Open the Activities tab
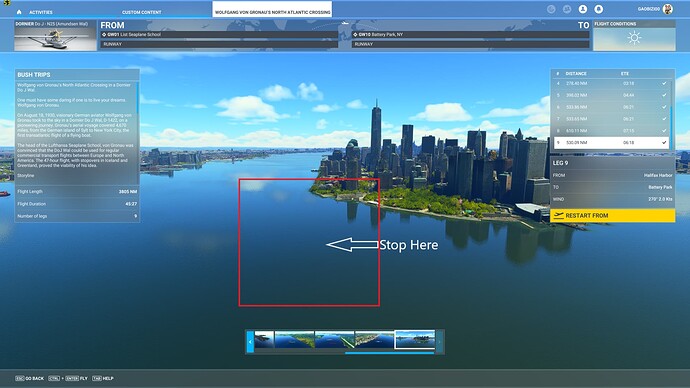Image resolution: width=690 pixels, height=388 pixels. click(x=41, y=12)
